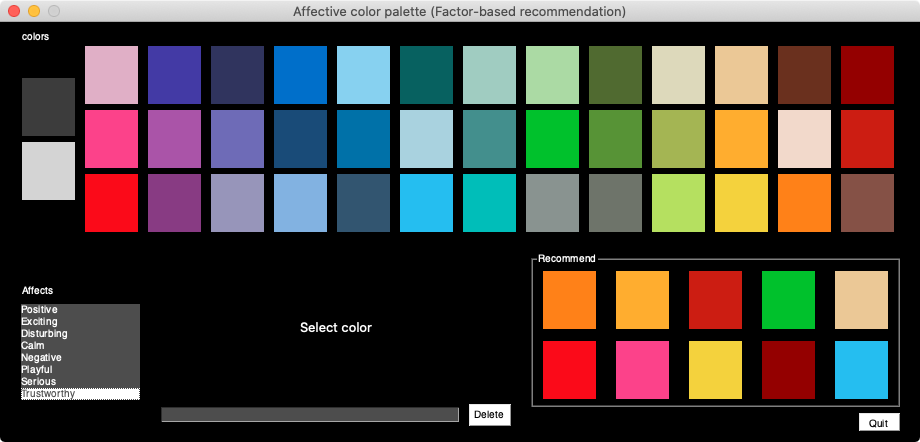The image size is (920, 442).
Task: Select the indigo purple swatch in the palette
Action: 174,75
